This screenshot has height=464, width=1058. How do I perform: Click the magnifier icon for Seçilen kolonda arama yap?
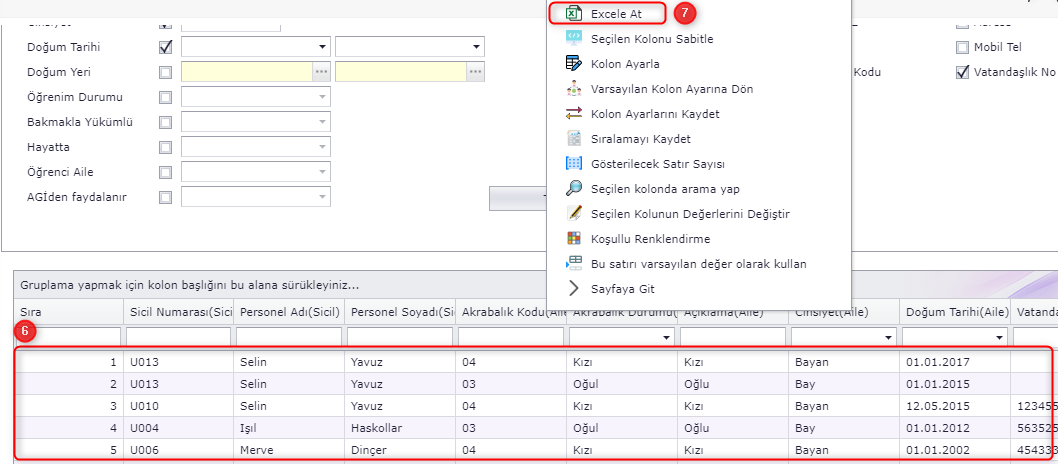(573, 189)
